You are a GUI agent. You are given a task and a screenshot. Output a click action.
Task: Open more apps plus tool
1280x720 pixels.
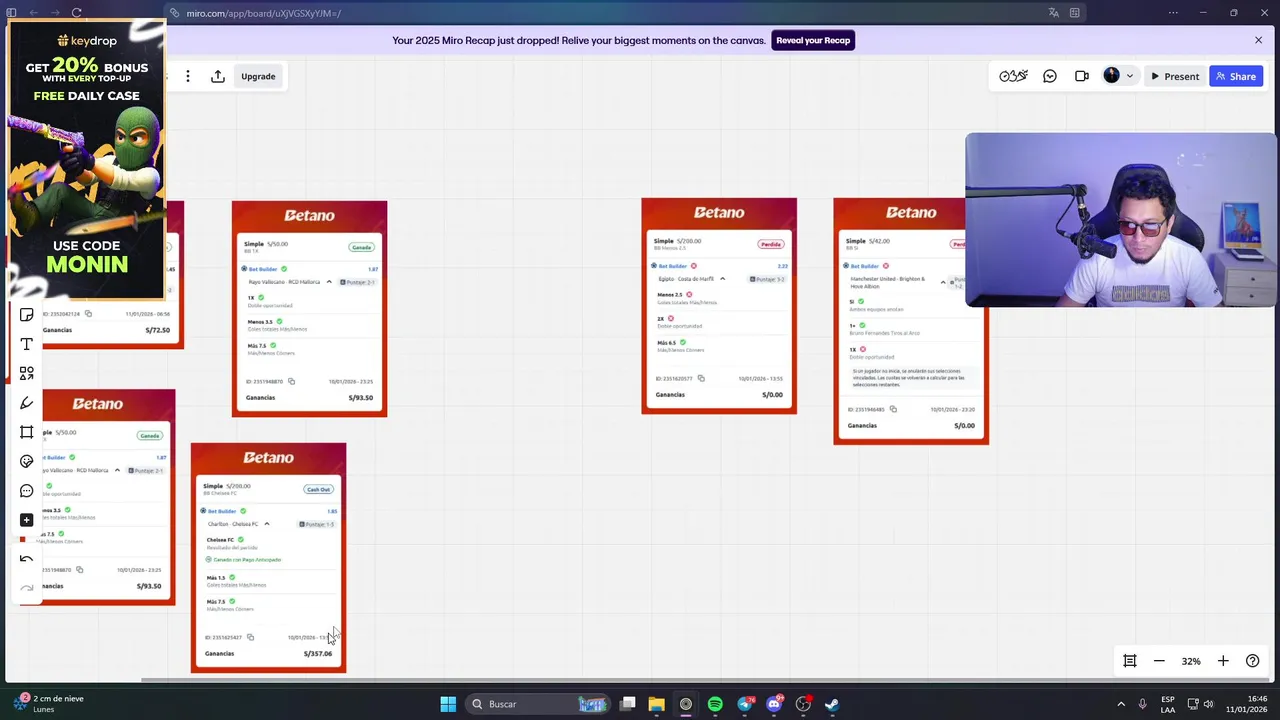(x=27, y=520)
